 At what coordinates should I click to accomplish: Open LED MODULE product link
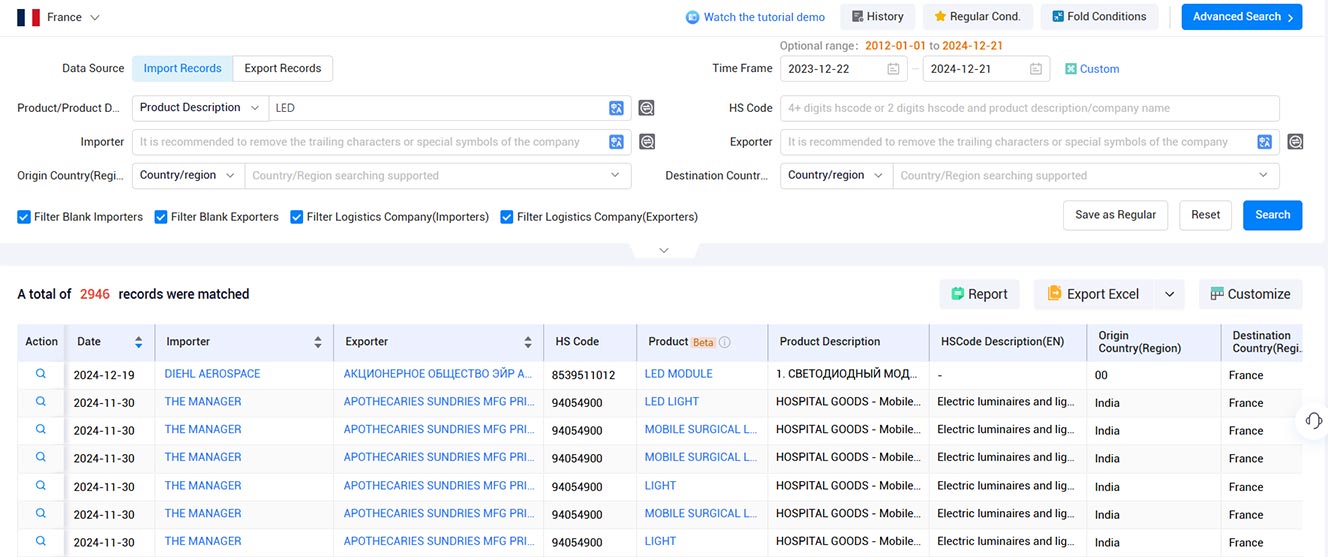(678, 374)
